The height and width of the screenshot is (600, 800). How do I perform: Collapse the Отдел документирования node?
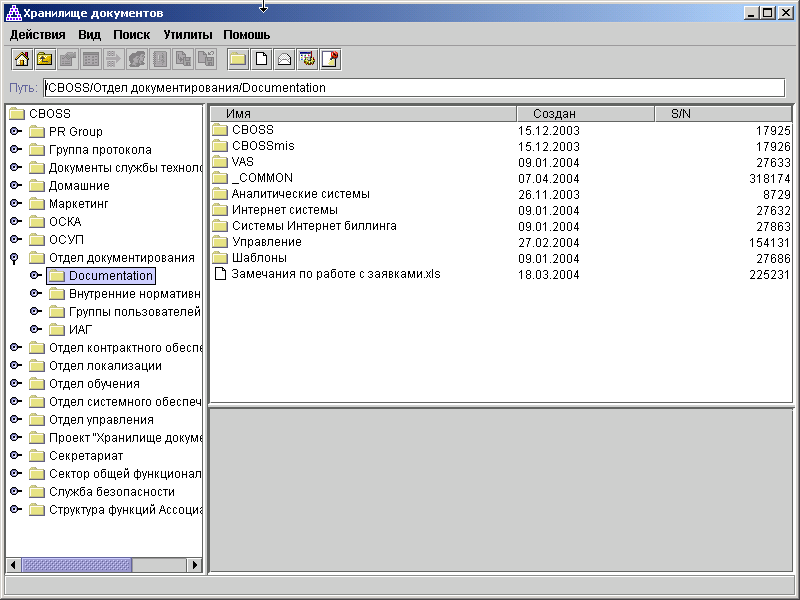15,259
